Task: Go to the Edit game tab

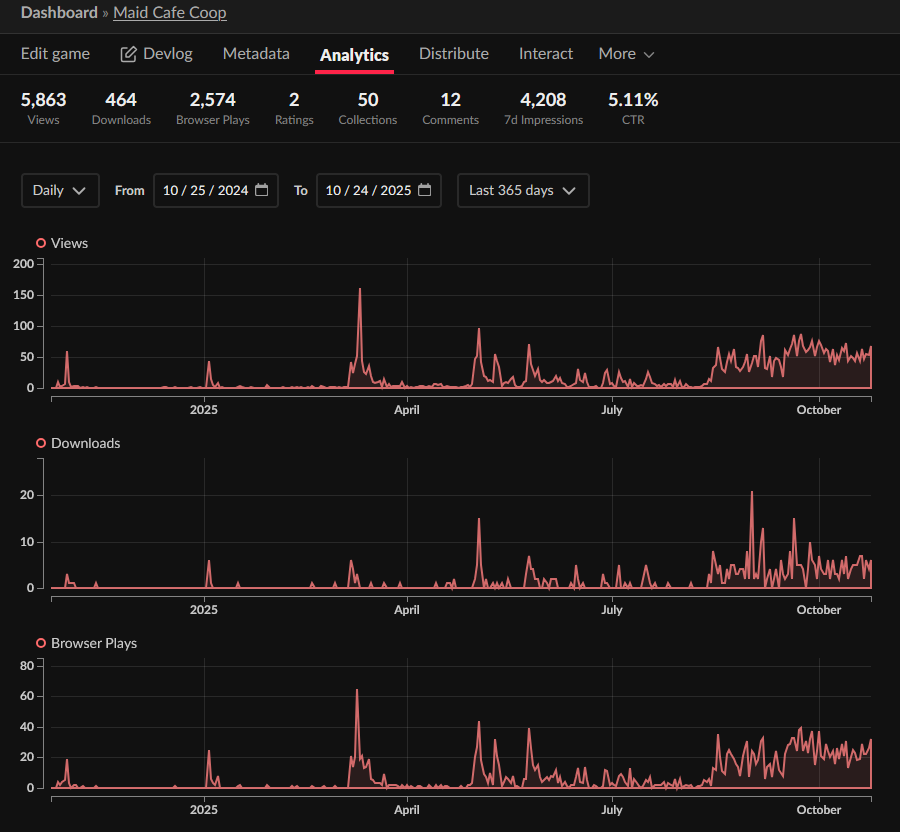Action: coord(55,54)
